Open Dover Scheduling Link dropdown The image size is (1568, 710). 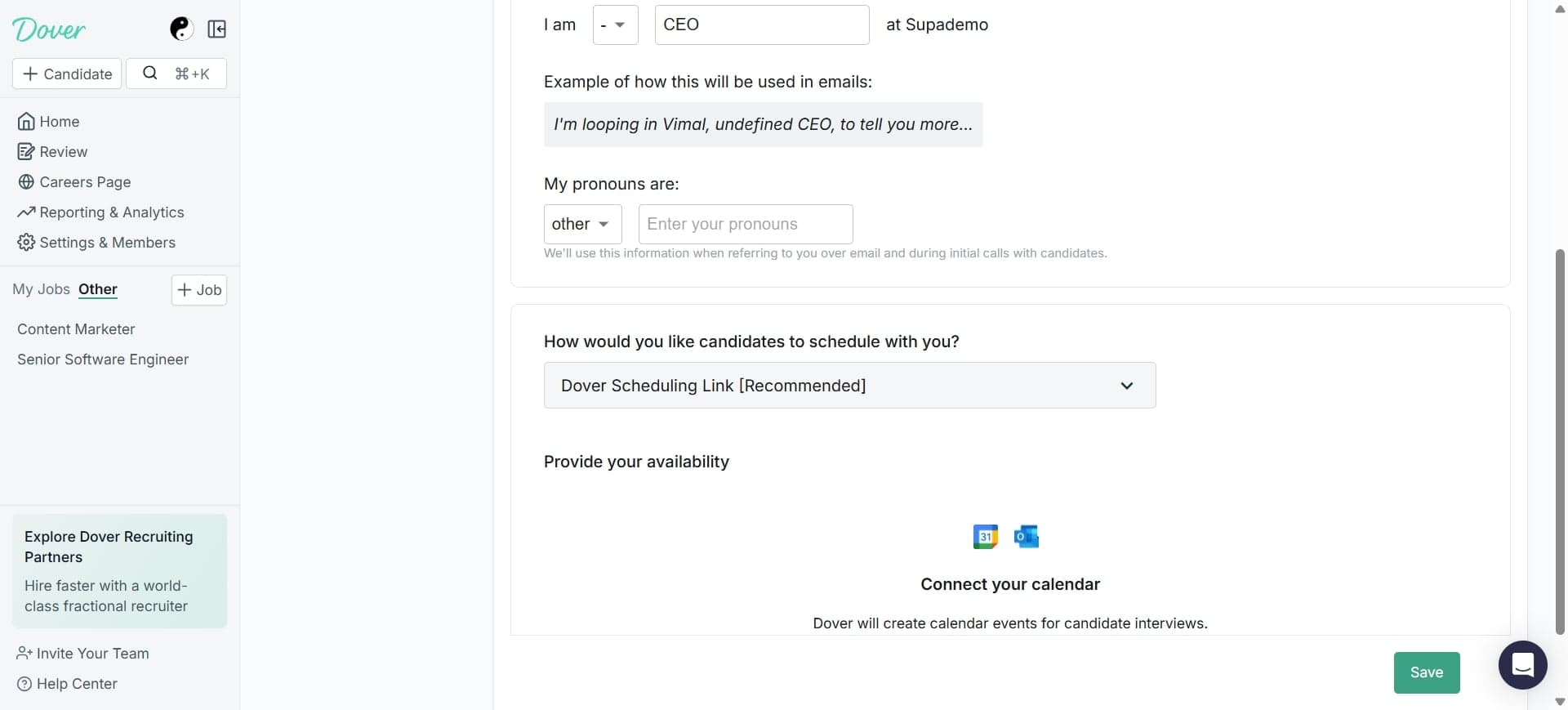(849, 386)
